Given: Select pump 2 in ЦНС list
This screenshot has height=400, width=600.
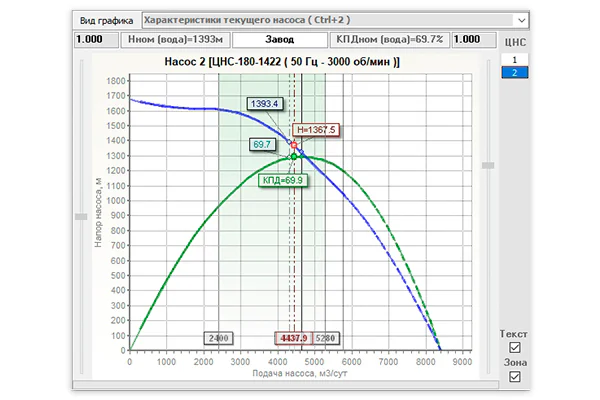Looking at the screenshot, I should coord(515,72).
